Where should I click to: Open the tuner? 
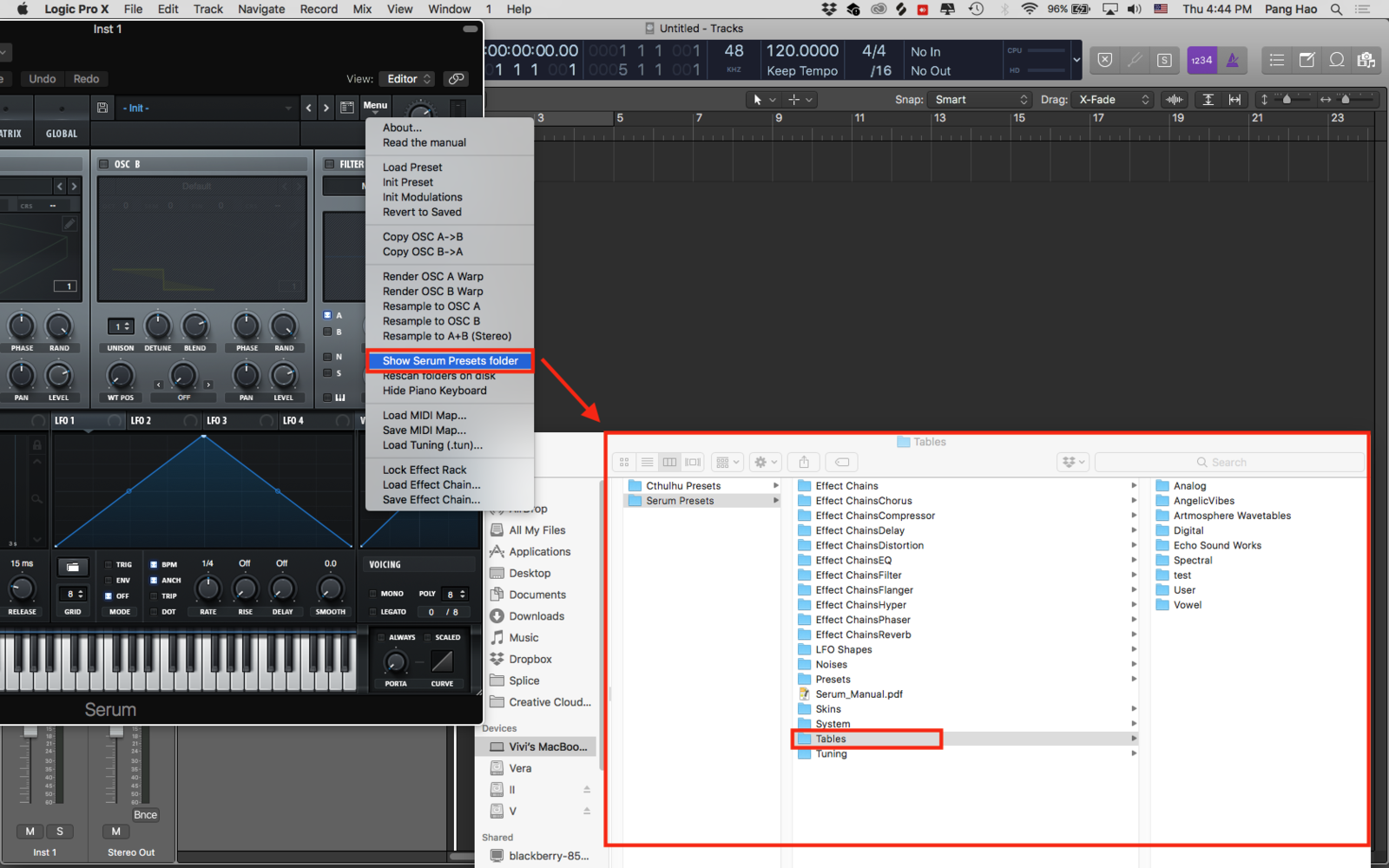coord(1135,60)
